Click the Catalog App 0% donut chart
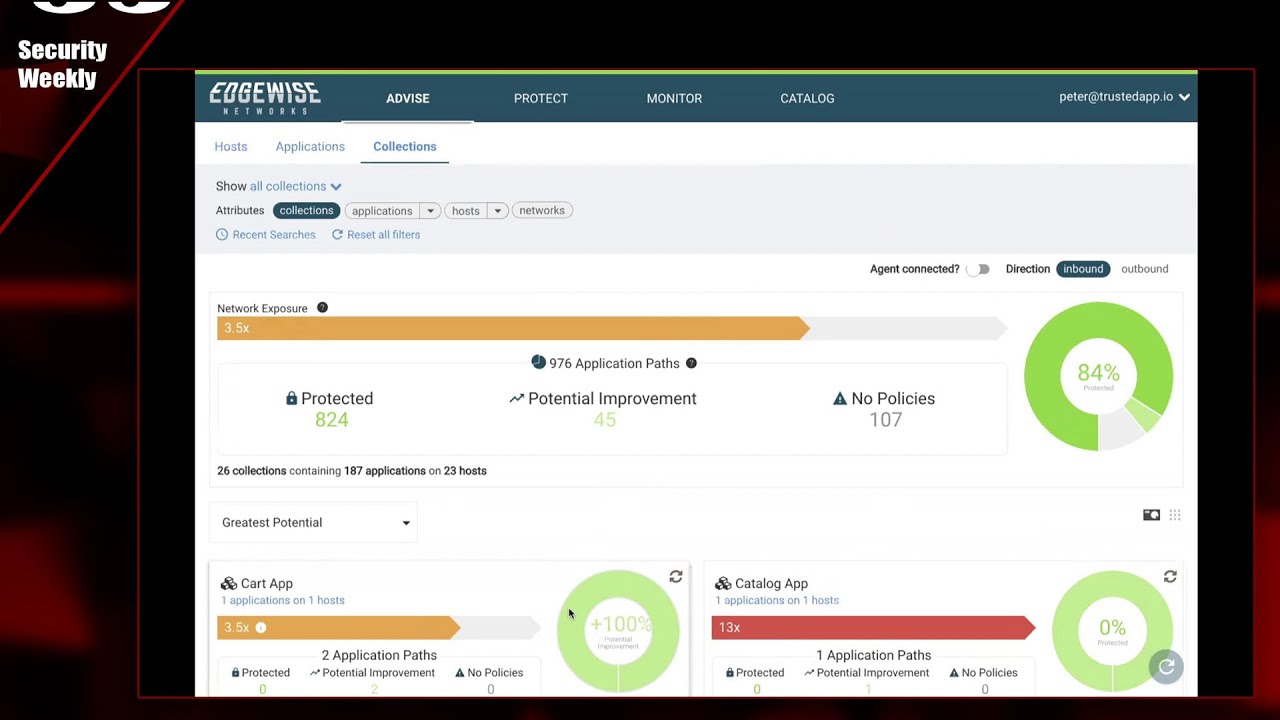The width and height of the screenshot is (1280, 720). 1112,631
